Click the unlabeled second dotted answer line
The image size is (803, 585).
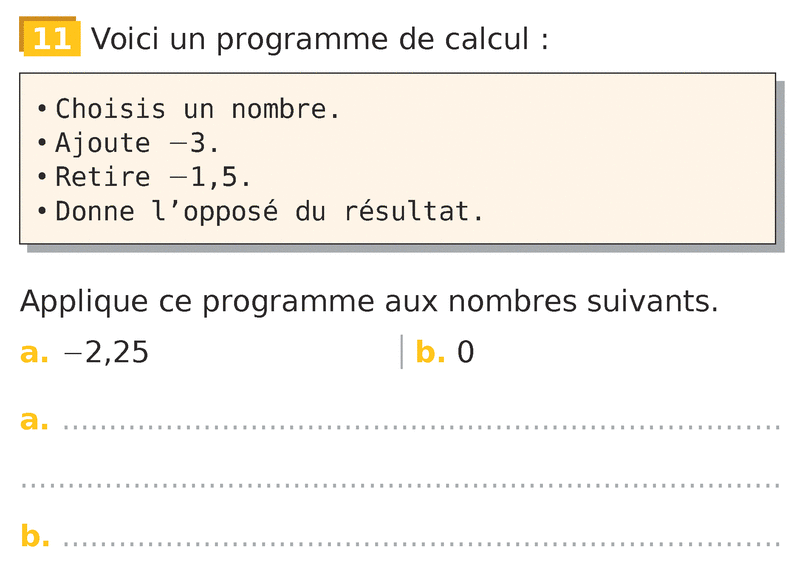[400, 486]
